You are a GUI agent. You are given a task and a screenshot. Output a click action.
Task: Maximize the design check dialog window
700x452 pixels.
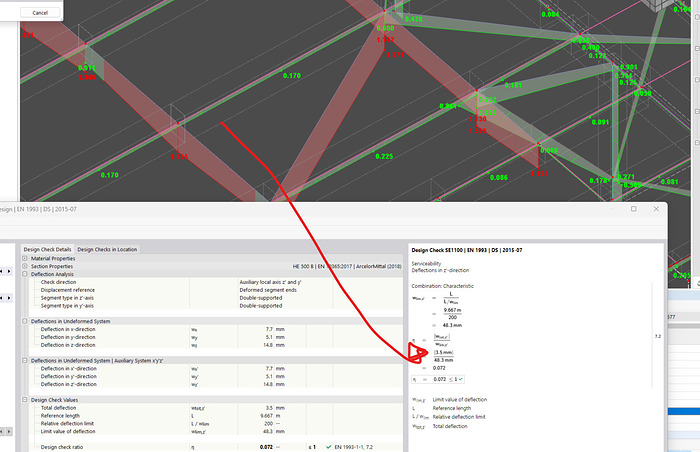click(x=633, y=208)
